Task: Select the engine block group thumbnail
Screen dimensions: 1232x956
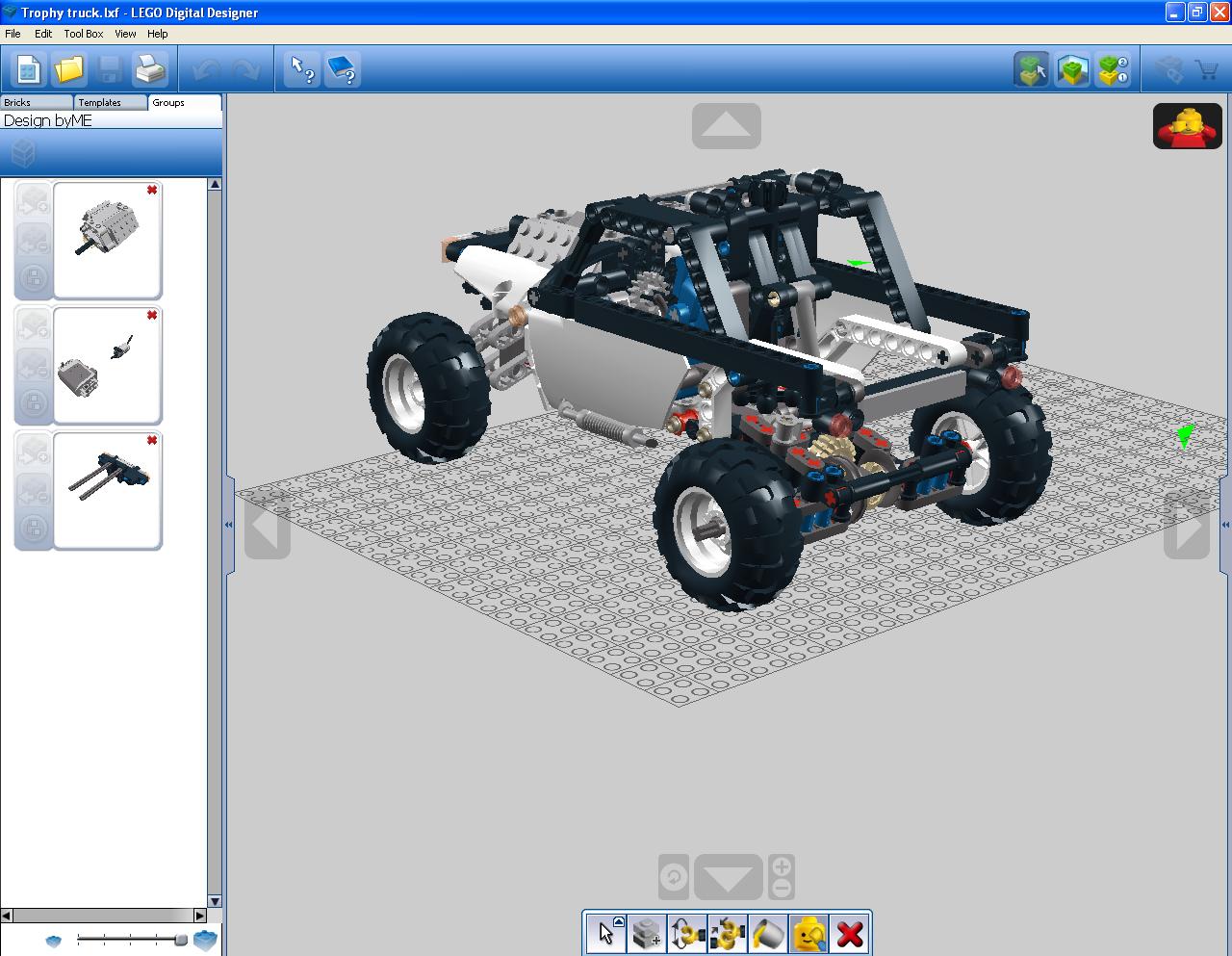Action: coord(107,240)
